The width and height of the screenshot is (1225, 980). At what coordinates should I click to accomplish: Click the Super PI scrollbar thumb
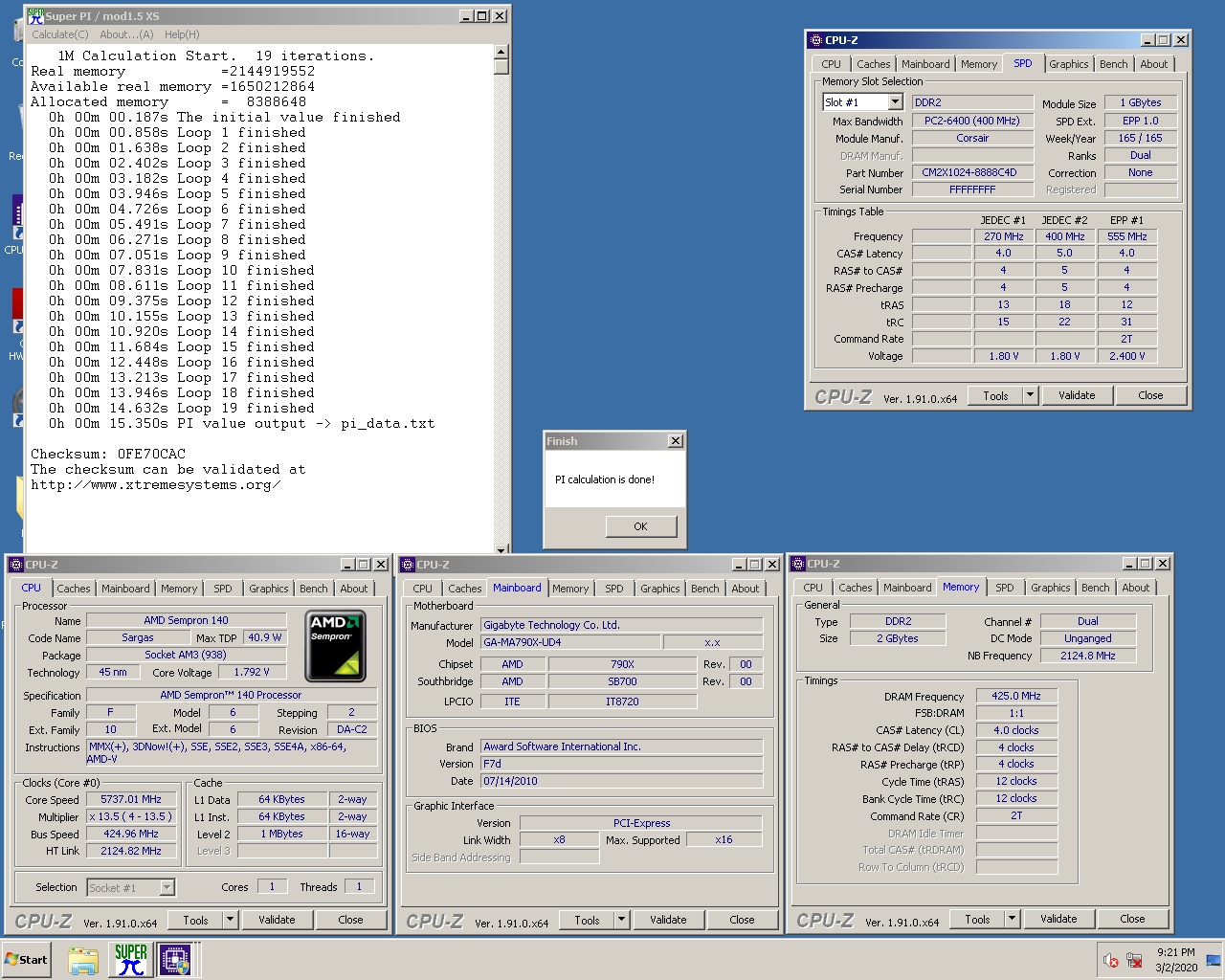pyautogui.click(x=501, y=66)
